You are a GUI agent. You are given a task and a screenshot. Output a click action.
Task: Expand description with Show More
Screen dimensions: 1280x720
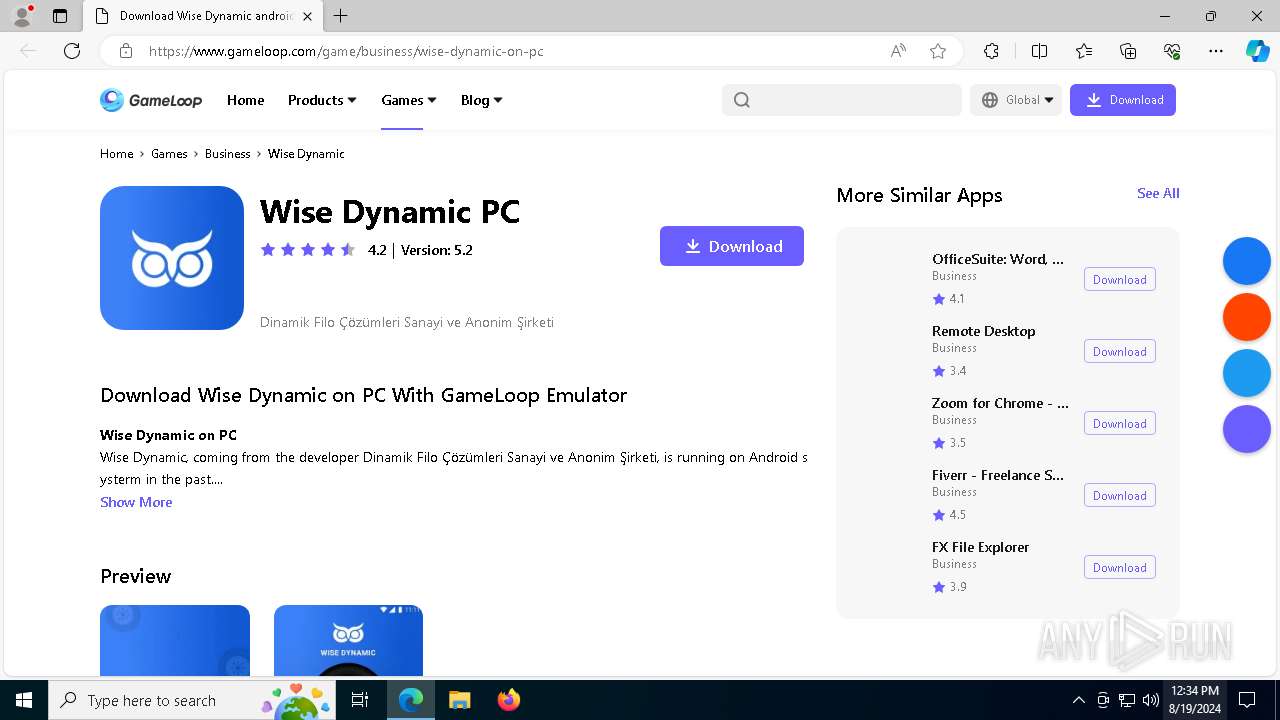point(136,502)
